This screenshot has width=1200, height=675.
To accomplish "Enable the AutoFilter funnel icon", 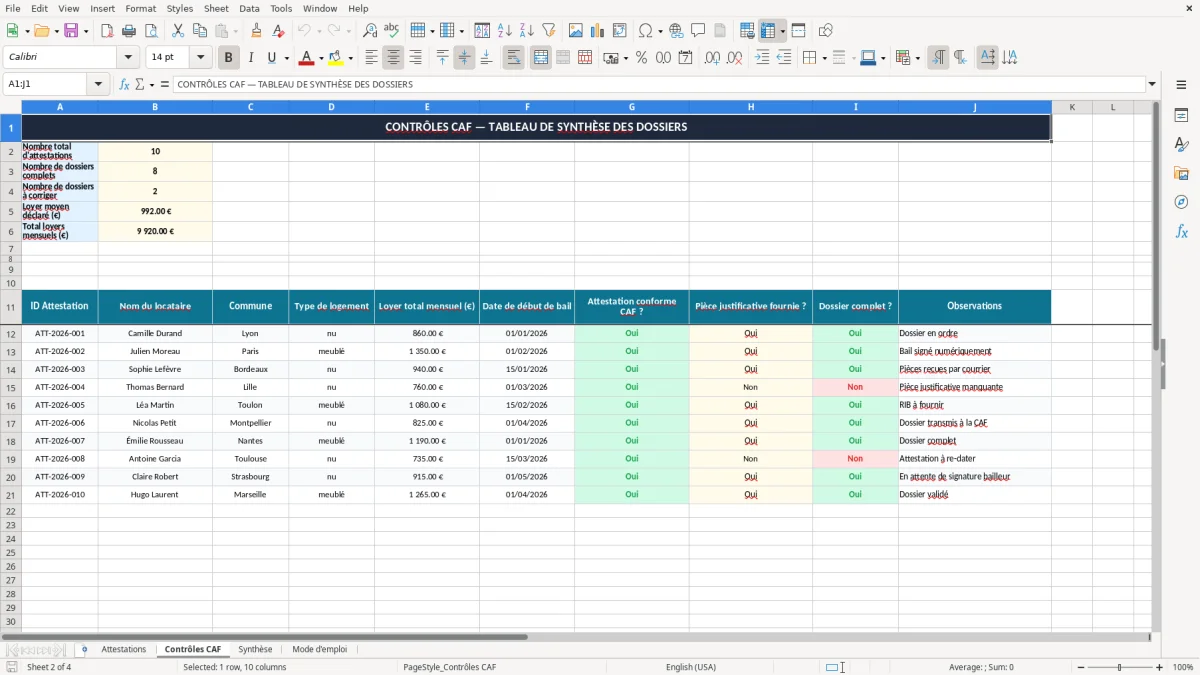I will click(549, 31).
